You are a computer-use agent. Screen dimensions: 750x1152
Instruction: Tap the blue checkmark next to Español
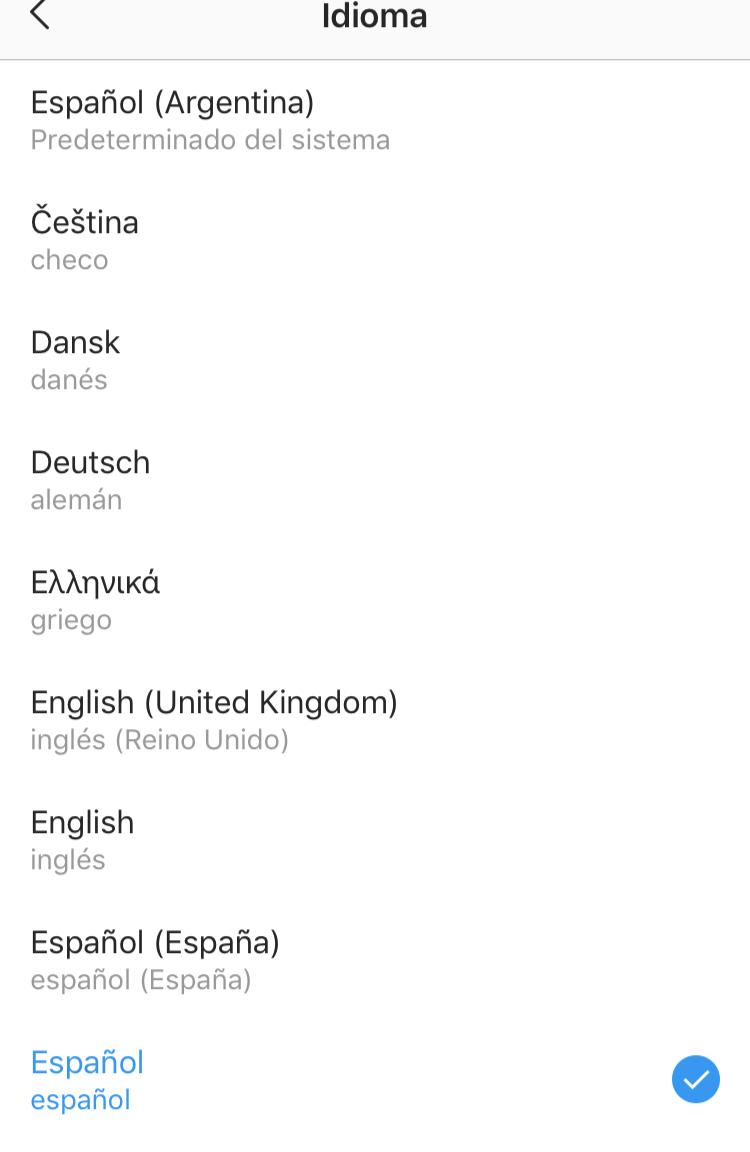point(696,1079)
